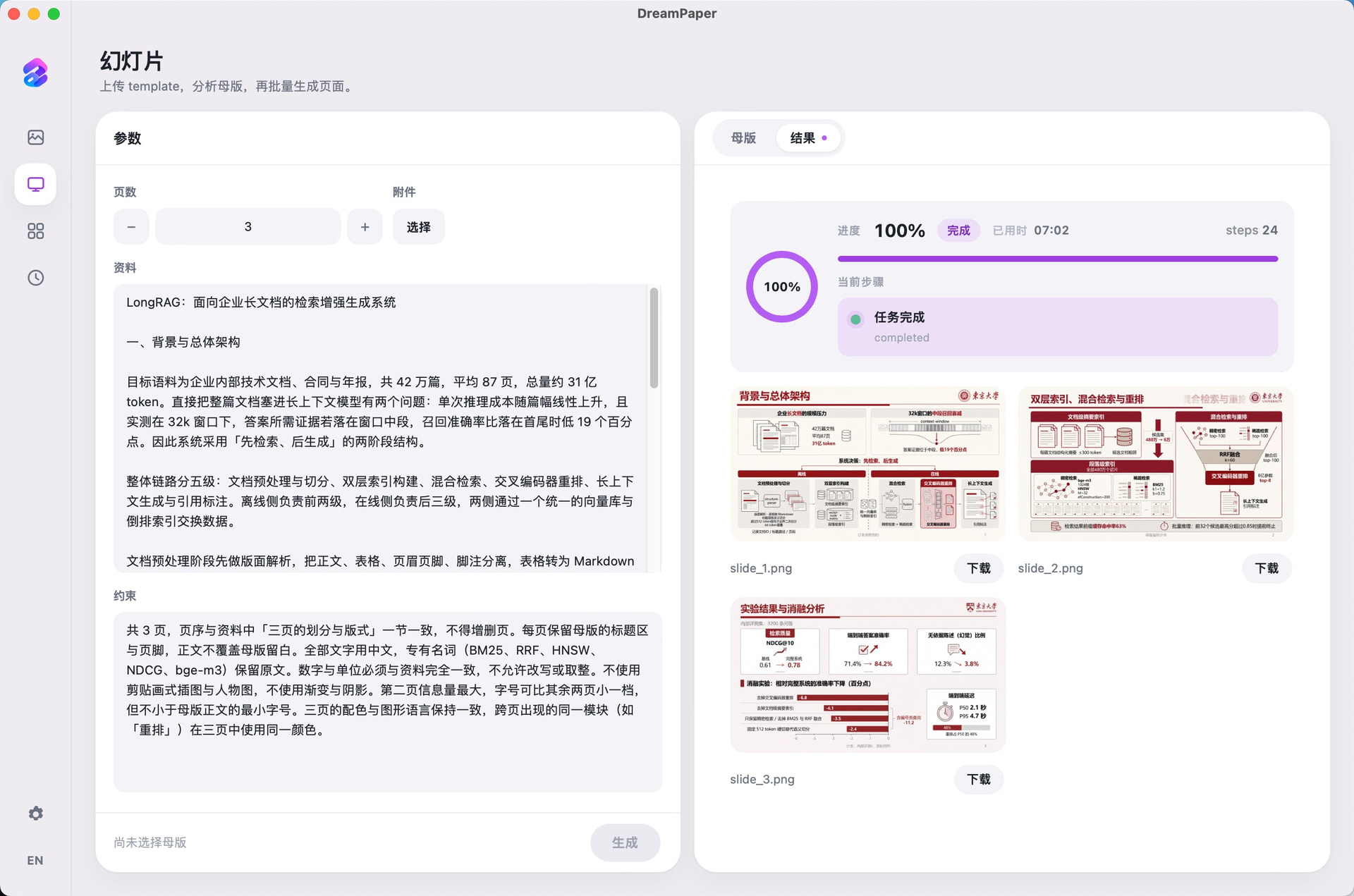Click the macOS fullscreen window button
The image size is (1354, 896).
pyautogui.click(x=54, y=13)
